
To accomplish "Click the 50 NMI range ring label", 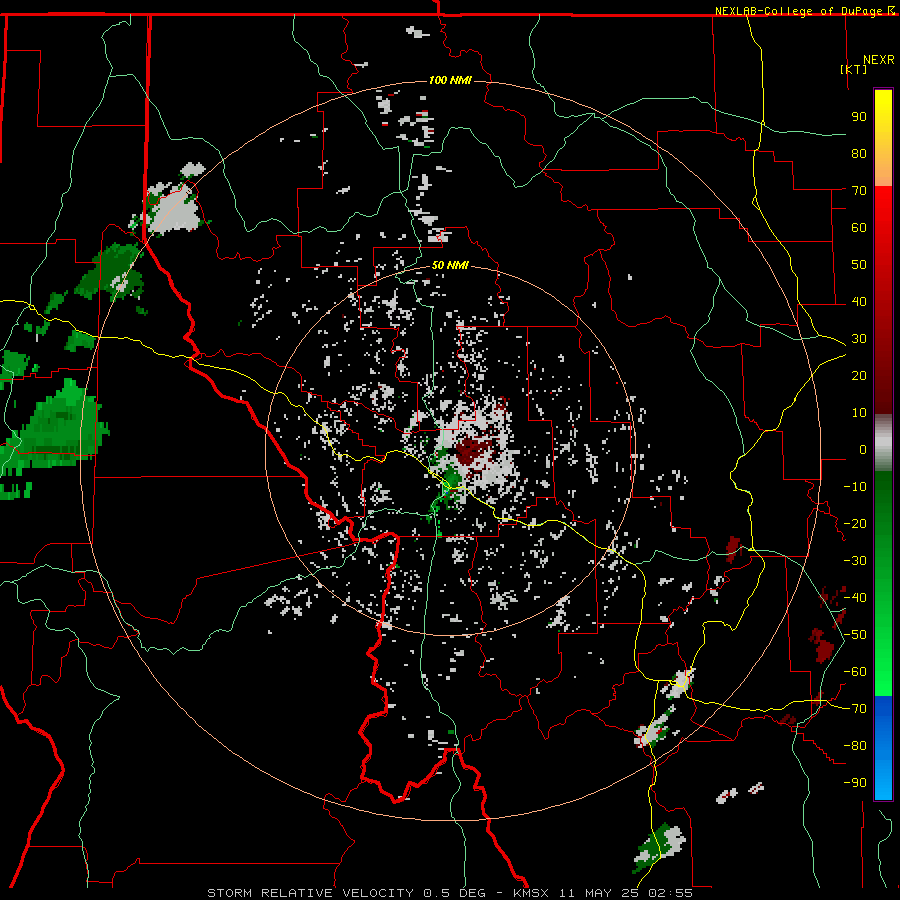I will [x=450, y=265].
